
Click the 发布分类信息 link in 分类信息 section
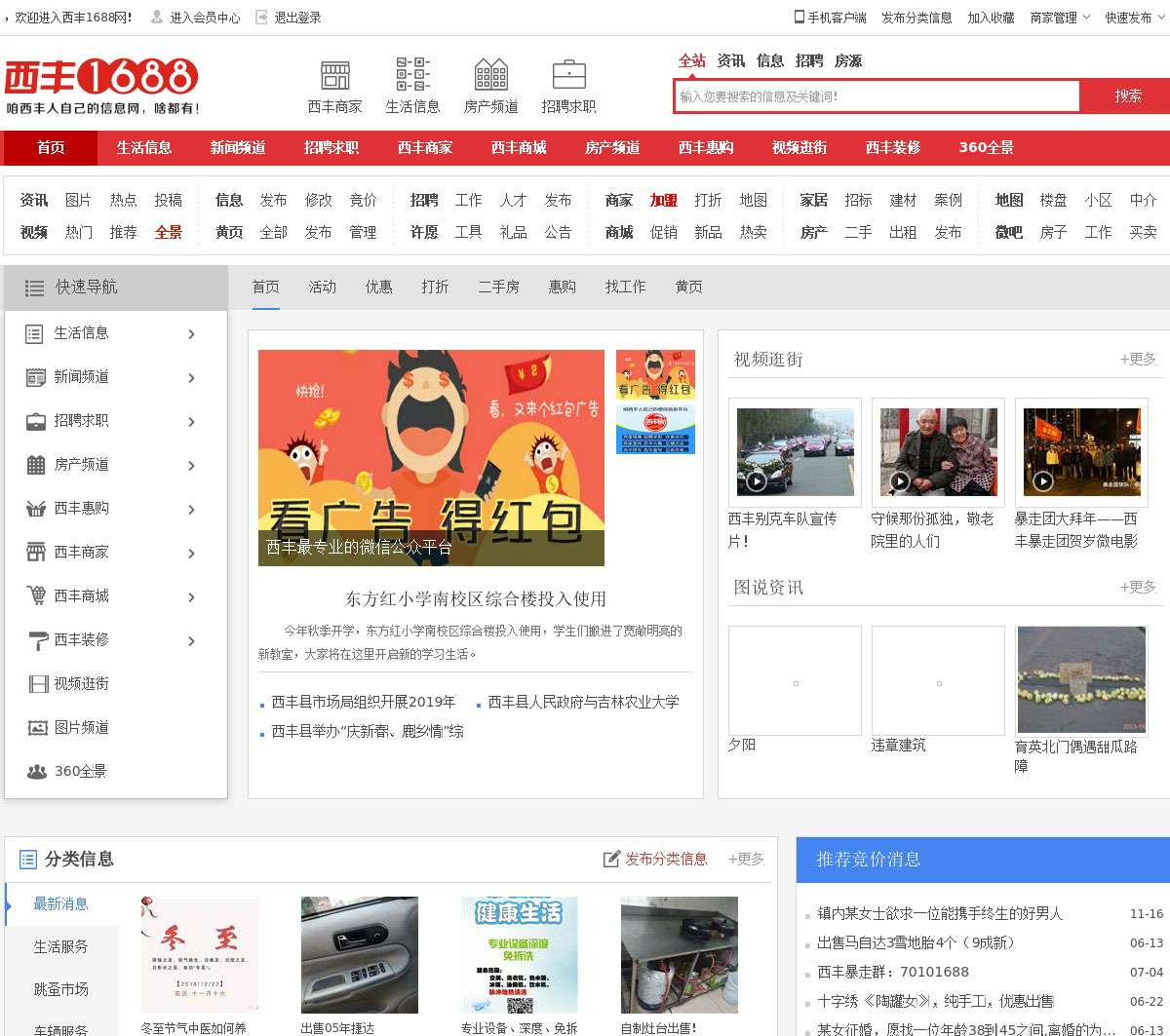coord(655,859)
